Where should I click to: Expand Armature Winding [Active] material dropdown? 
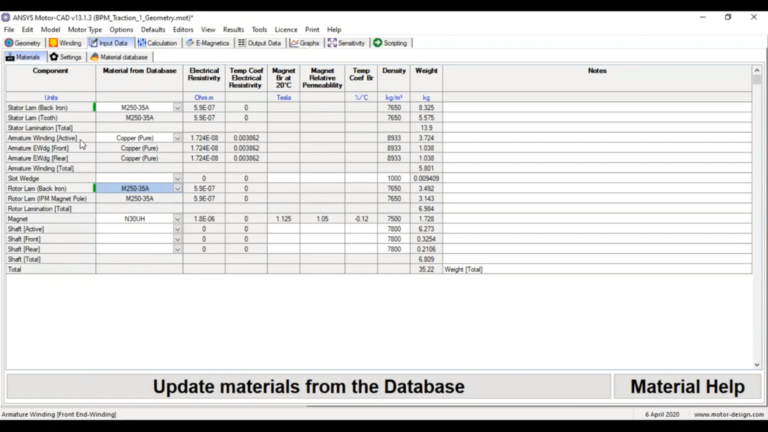pos(177,138)
